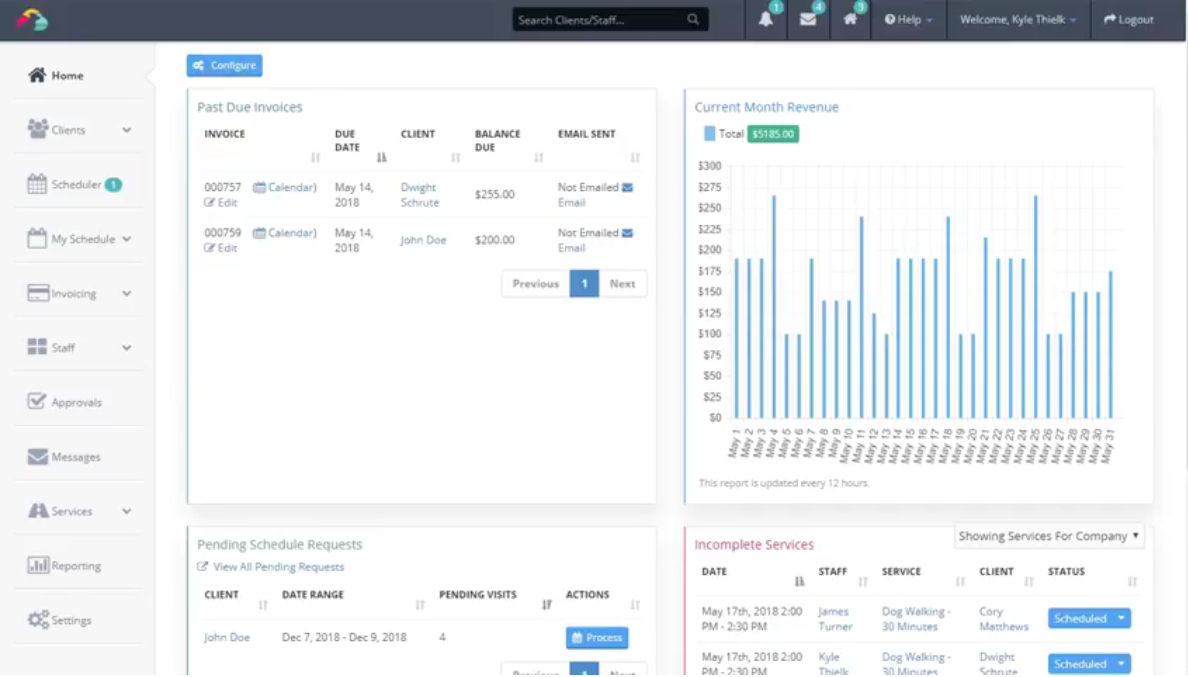Edit invoice 000757
1188x677 pixels.
click(220, 202)
